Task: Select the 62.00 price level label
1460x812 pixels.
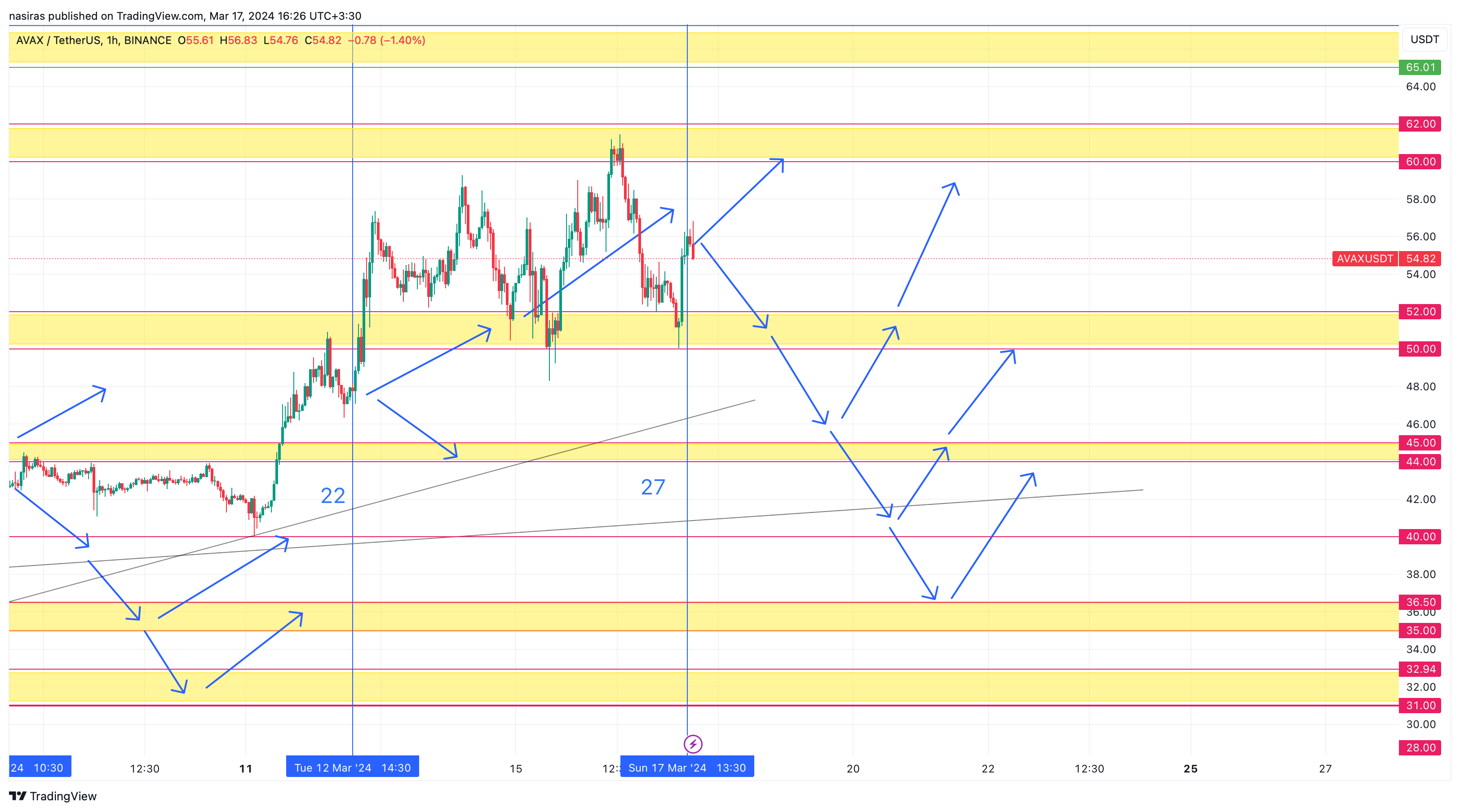Action: 1420,124
